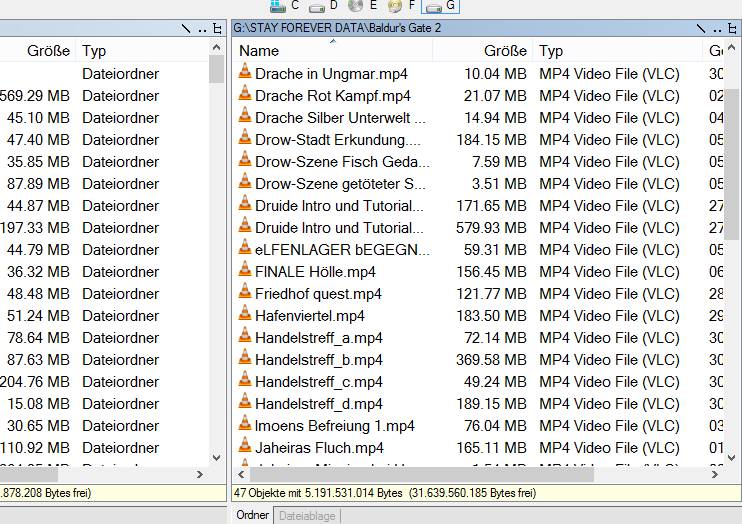Click VLC icon of Hafenviertel.mp4
This screenshot has height=524, width=742.
coord(245,313)
